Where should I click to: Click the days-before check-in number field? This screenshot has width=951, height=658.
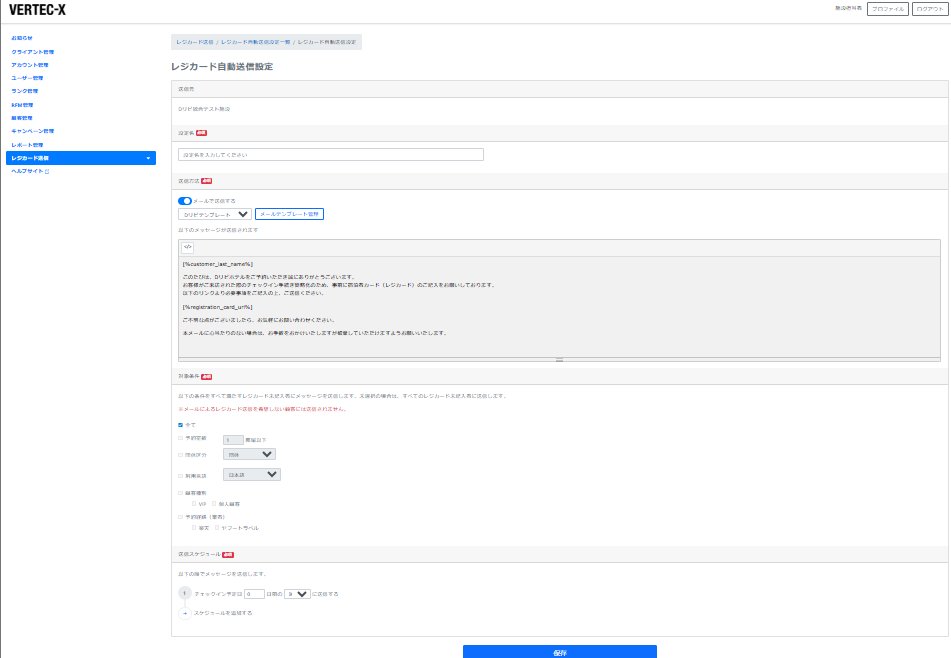coord(255,594)
